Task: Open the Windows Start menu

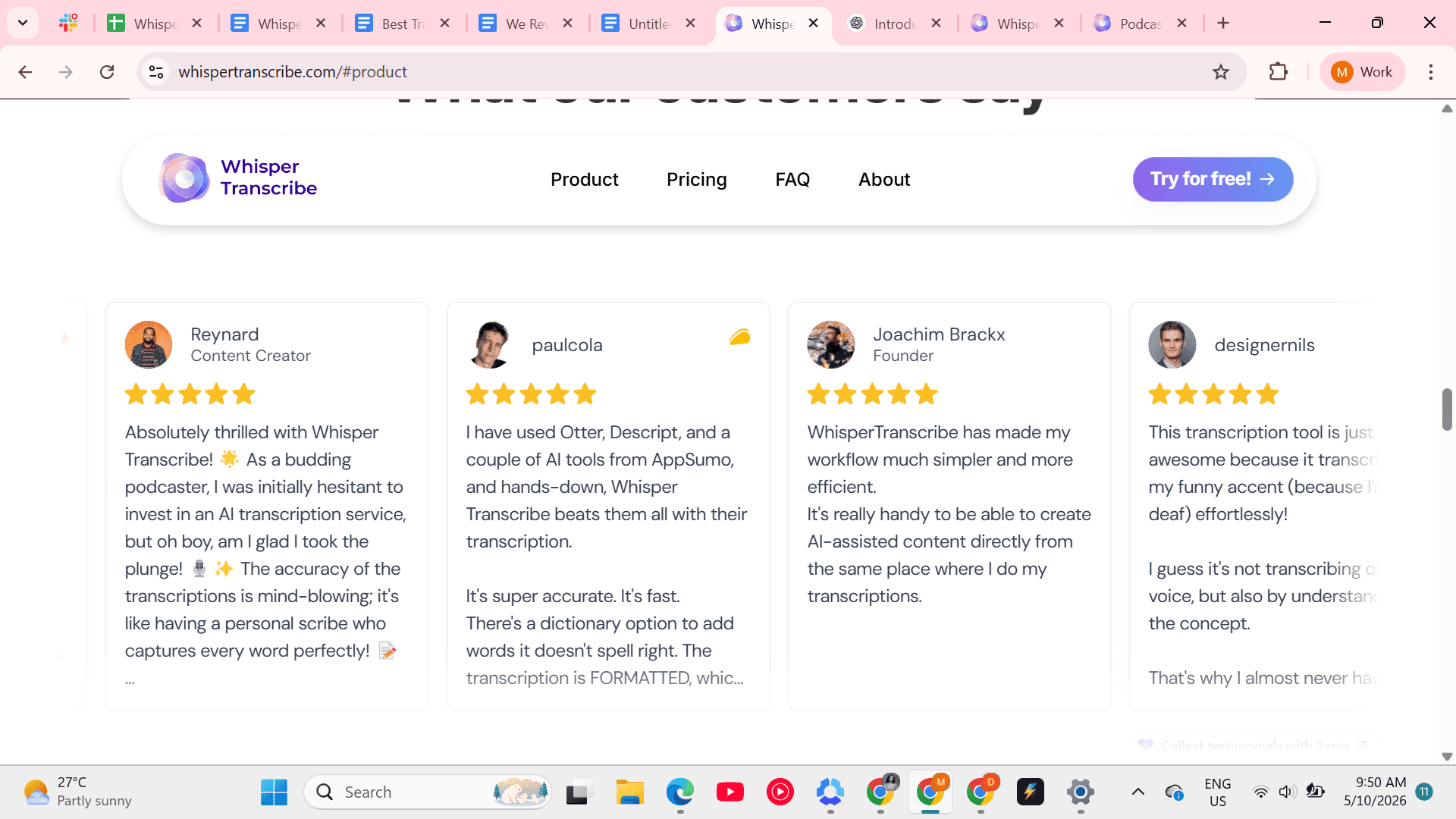Action: pos(274,792)
